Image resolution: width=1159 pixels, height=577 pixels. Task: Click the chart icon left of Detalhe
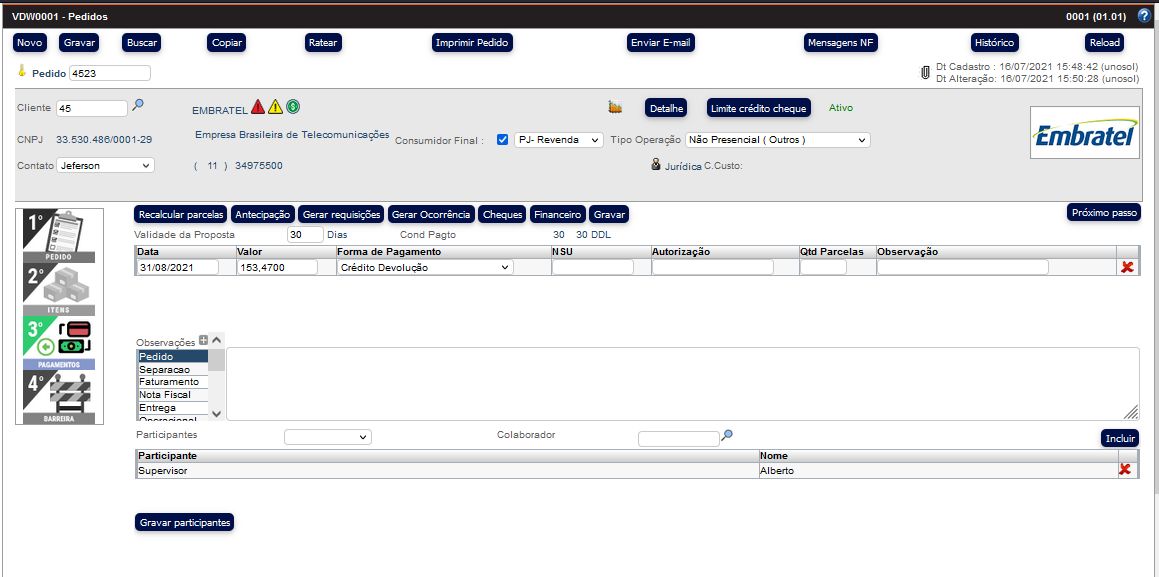(x=615, y=107)
